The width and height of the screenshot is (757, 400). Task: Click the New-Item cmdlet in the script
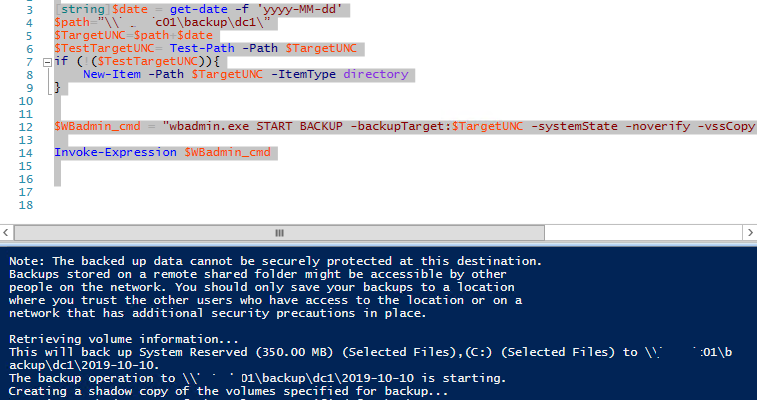(x=111, y=74)
